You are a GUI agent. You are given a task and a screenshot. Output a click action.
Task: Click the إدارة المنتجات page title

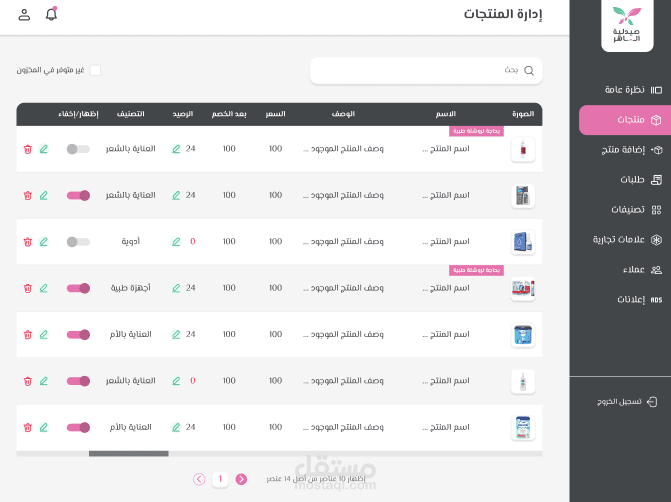point(503,14)
